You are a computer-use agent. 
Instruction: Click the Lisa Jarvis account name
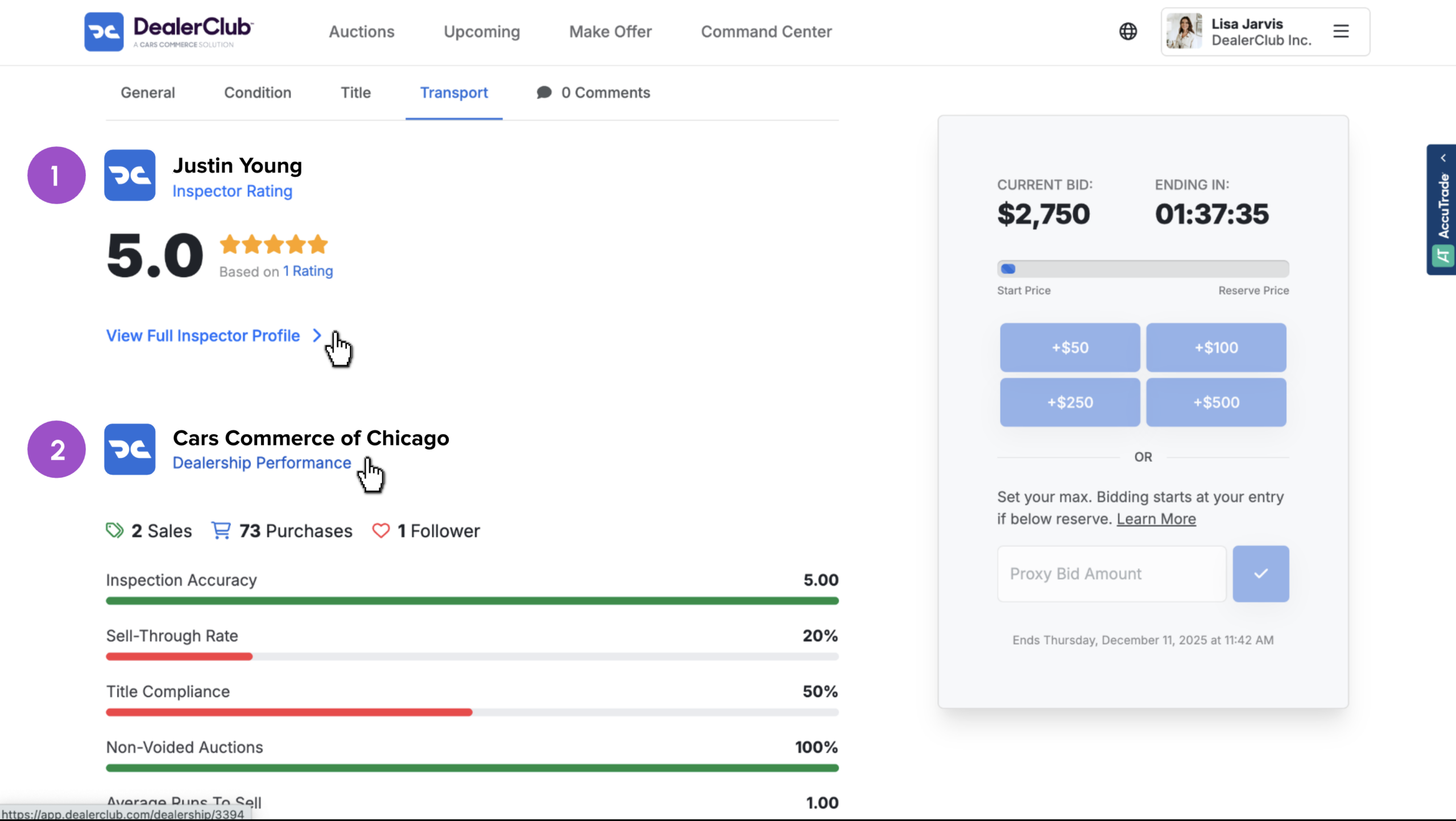tap(1247, 24)
